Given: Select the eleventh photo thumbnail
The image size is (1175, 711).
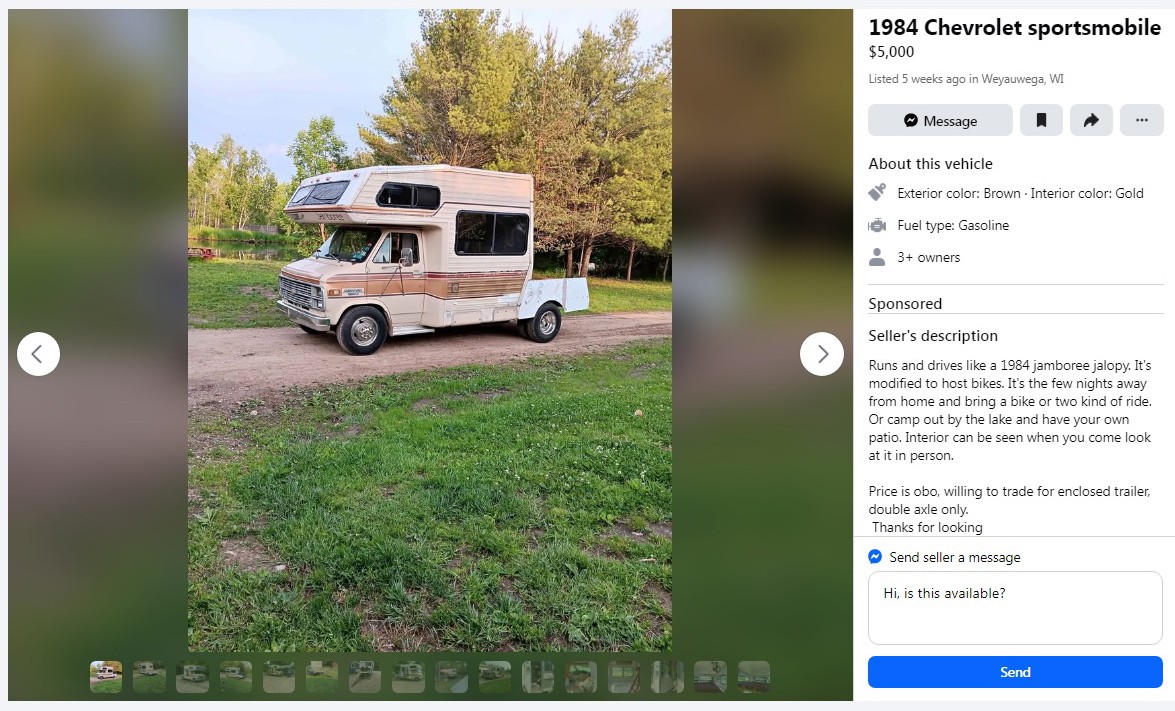Looking at the screenshot, I should coord(538,677).
